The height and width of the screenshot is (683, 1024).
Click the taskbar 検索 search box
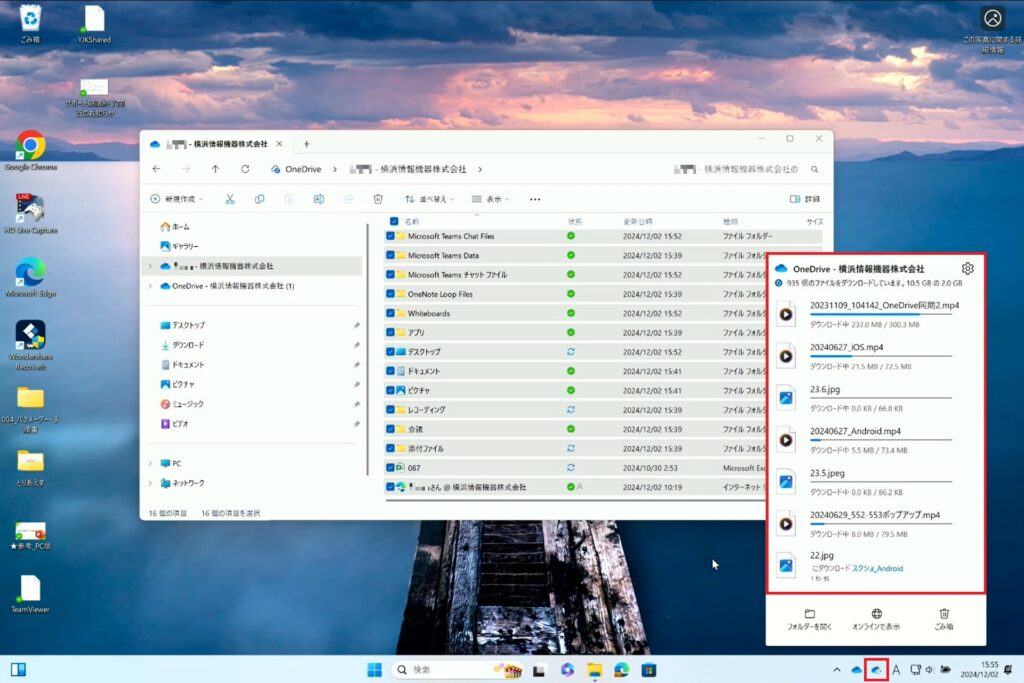coord(457,670)
